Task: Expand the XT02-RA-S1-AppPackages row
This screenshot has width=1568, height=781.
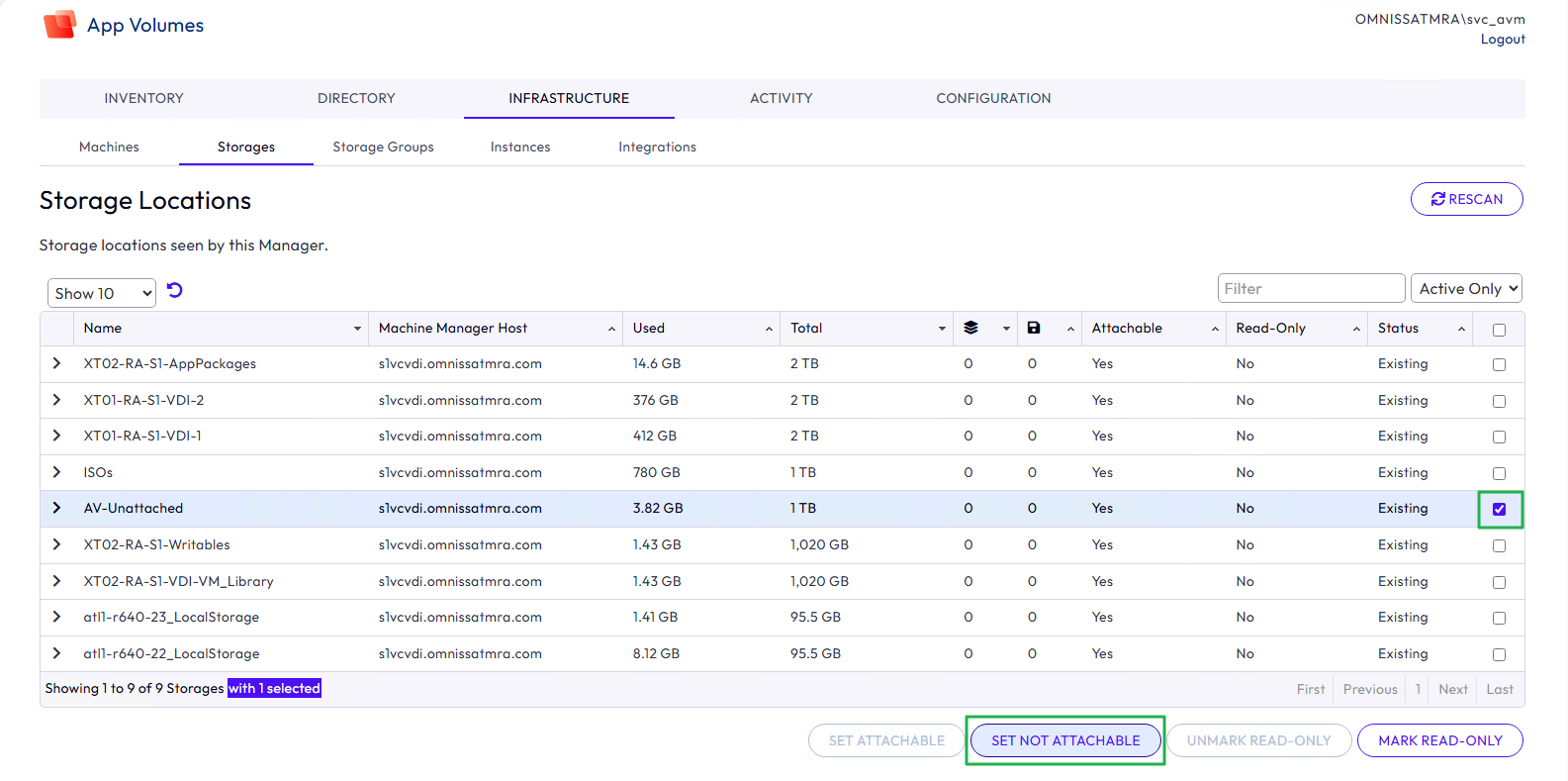Action: click(x=56, y=364)
